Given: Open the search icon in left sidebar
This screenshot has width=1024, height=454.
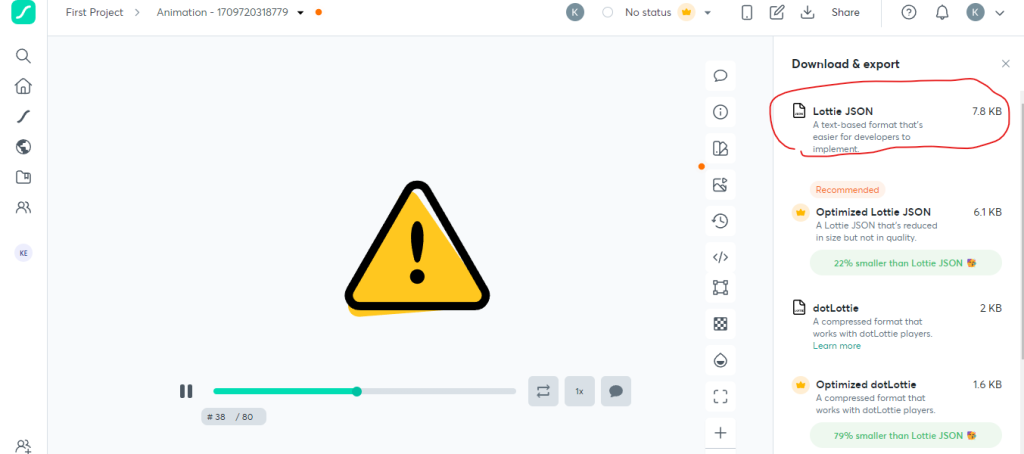Looking at the screenshot, I should (23, 56).
